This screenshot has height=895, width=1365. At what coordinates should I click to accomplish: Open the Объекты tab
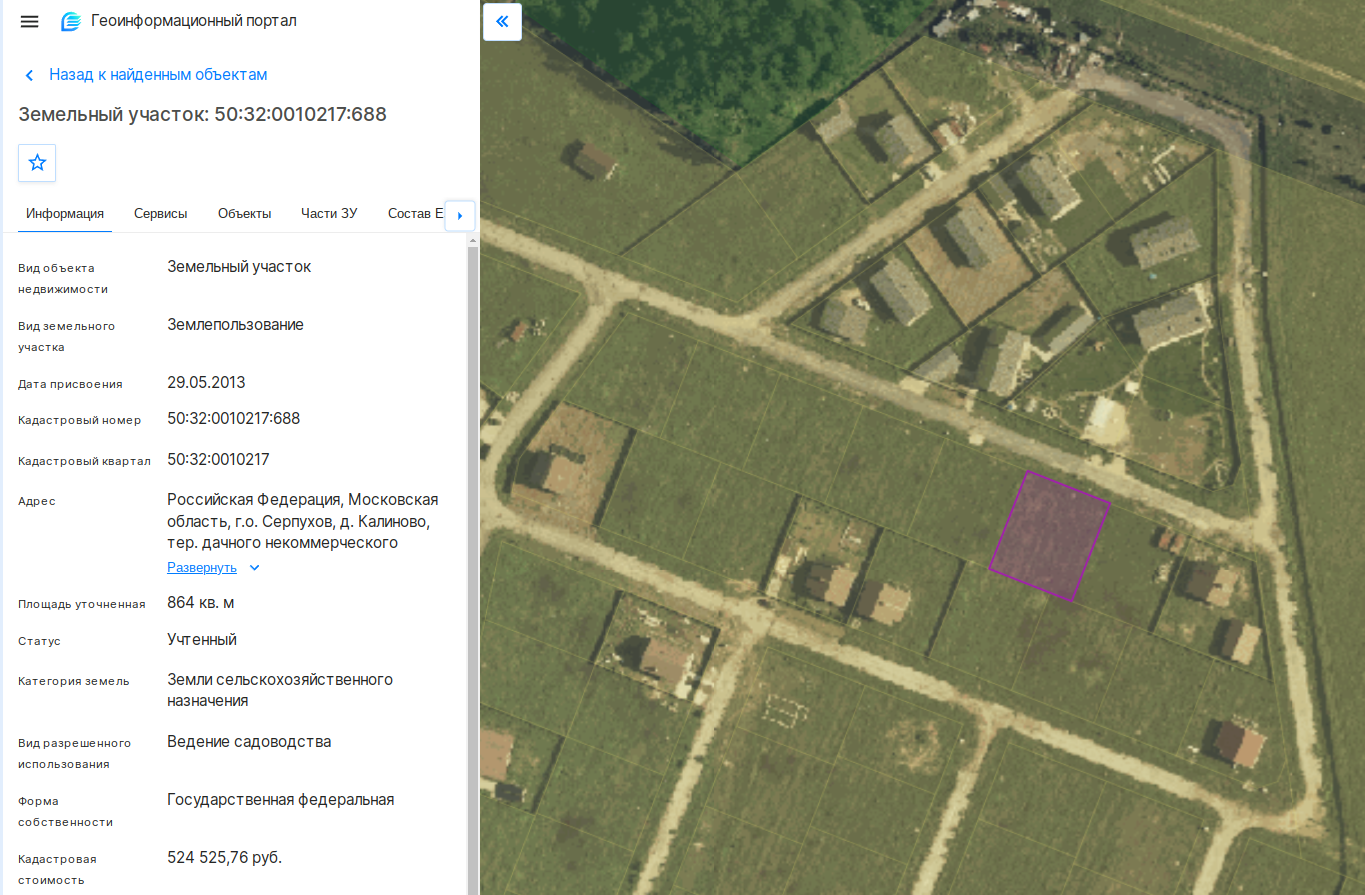click(245, 214)
